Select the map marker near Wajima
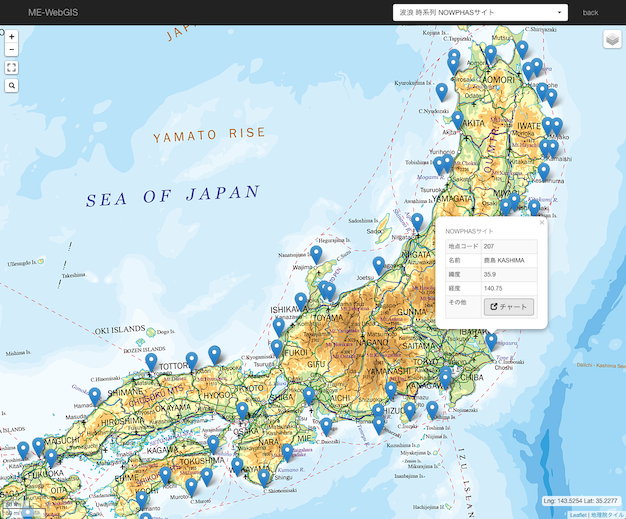 coord(316,255)
